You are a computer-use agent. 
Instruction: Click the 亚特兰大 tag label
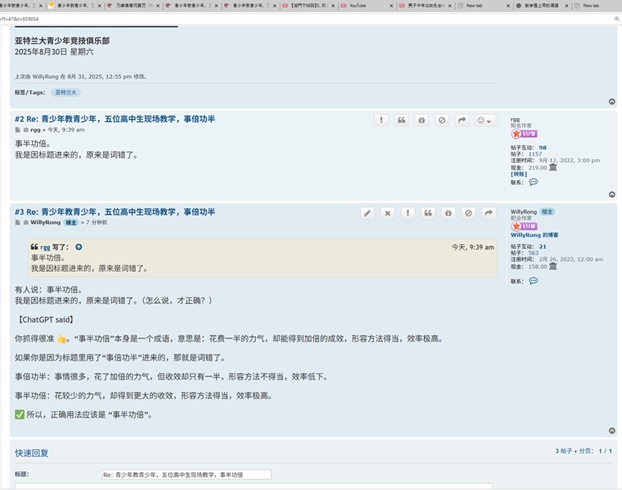coord(65,91)
